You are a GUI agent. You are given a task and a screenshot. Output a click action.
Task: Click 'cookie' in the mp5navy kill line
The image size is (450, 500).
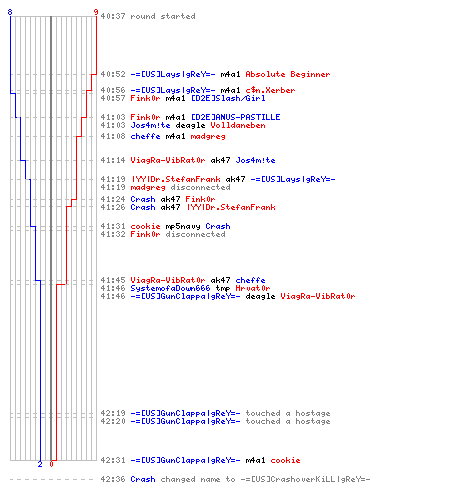tap(145, 226)
